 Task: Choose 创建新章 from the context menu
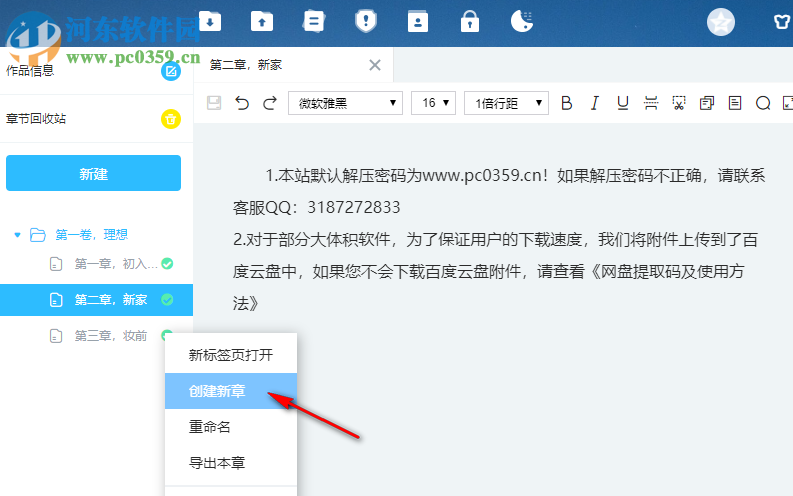(x=231, y=391)
